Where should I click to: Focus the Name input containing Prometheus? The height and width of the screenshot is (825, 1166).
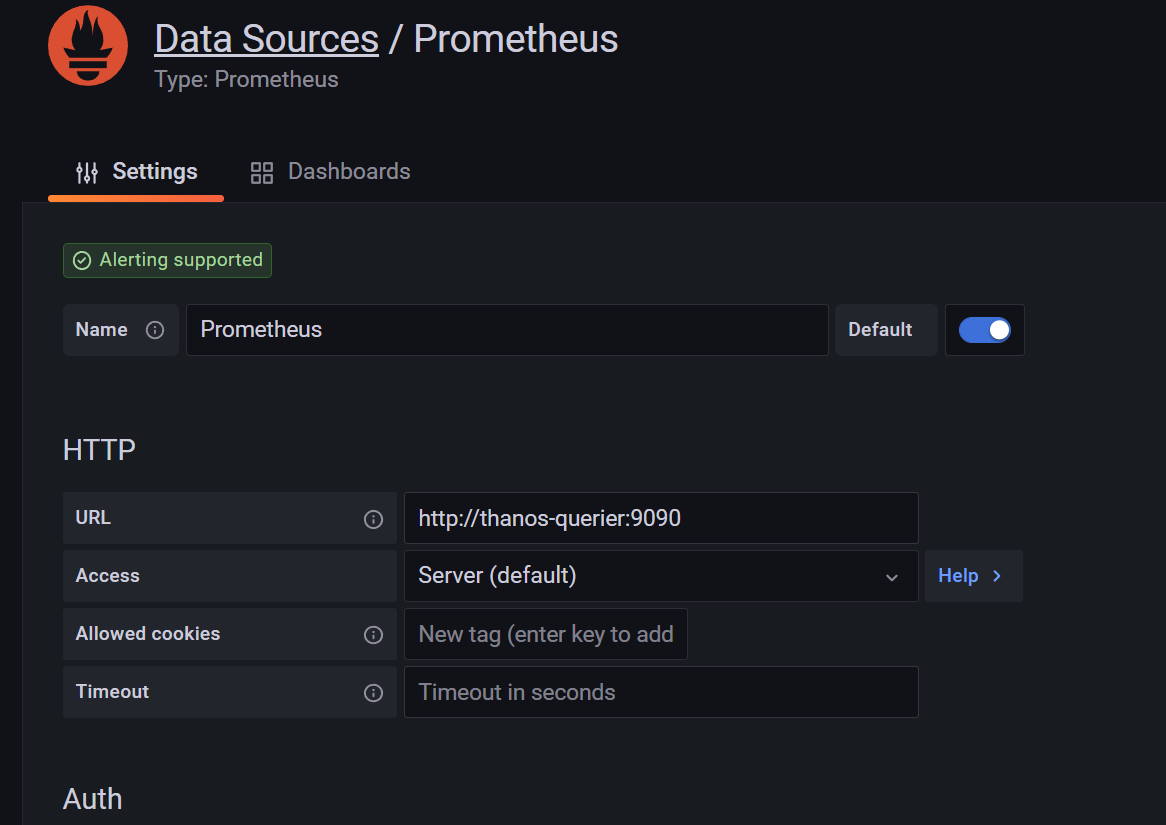tap(507, 330)
